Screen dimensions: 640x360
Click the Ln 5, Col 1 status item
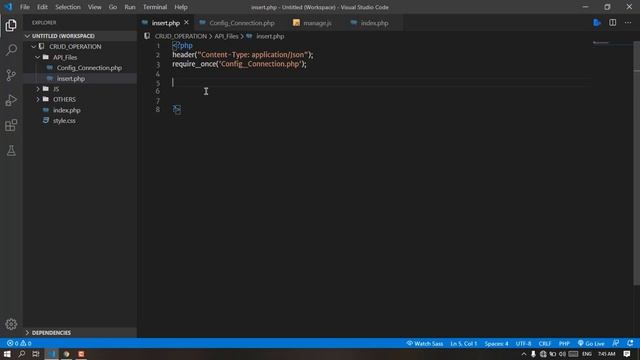tap(464, 343)
